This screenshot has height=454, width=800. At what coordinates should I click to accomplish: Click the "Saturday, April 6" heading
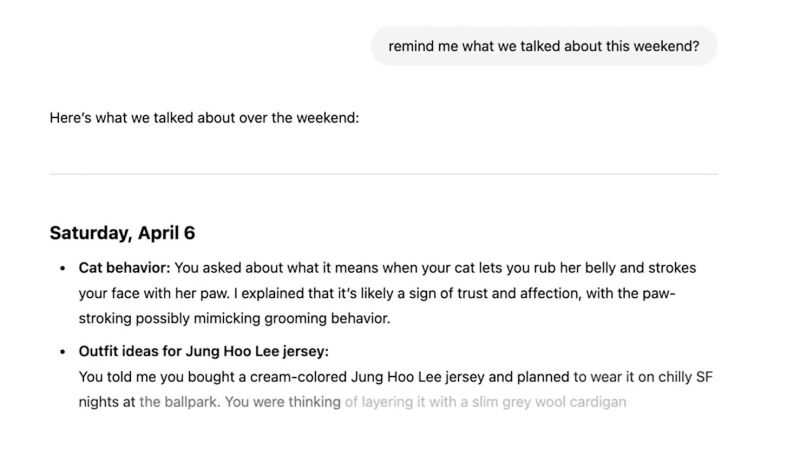coord(122,233)
